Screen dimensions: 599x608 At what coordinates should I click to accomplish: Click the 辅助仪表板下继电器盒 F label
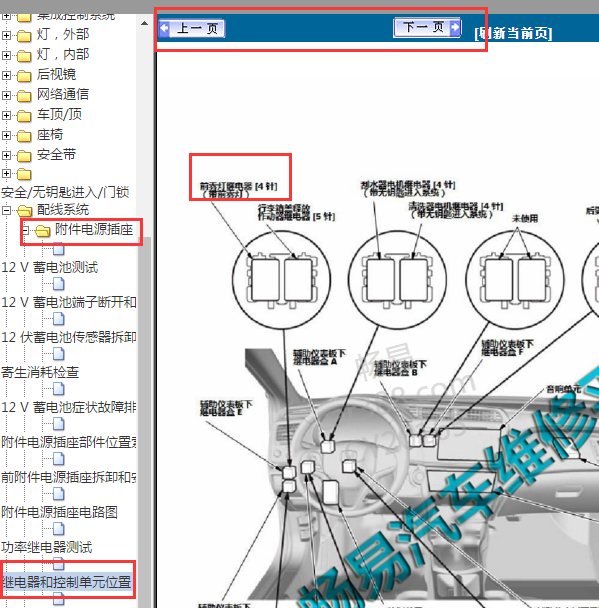[508, 347]
